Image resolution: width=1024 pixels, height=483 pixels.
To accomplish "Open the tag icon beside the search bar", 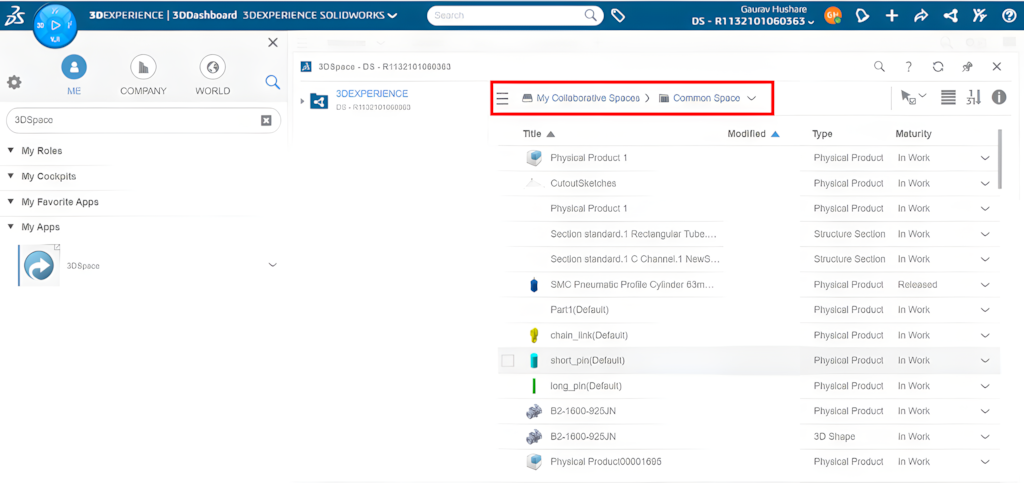I will coord(618,15).
